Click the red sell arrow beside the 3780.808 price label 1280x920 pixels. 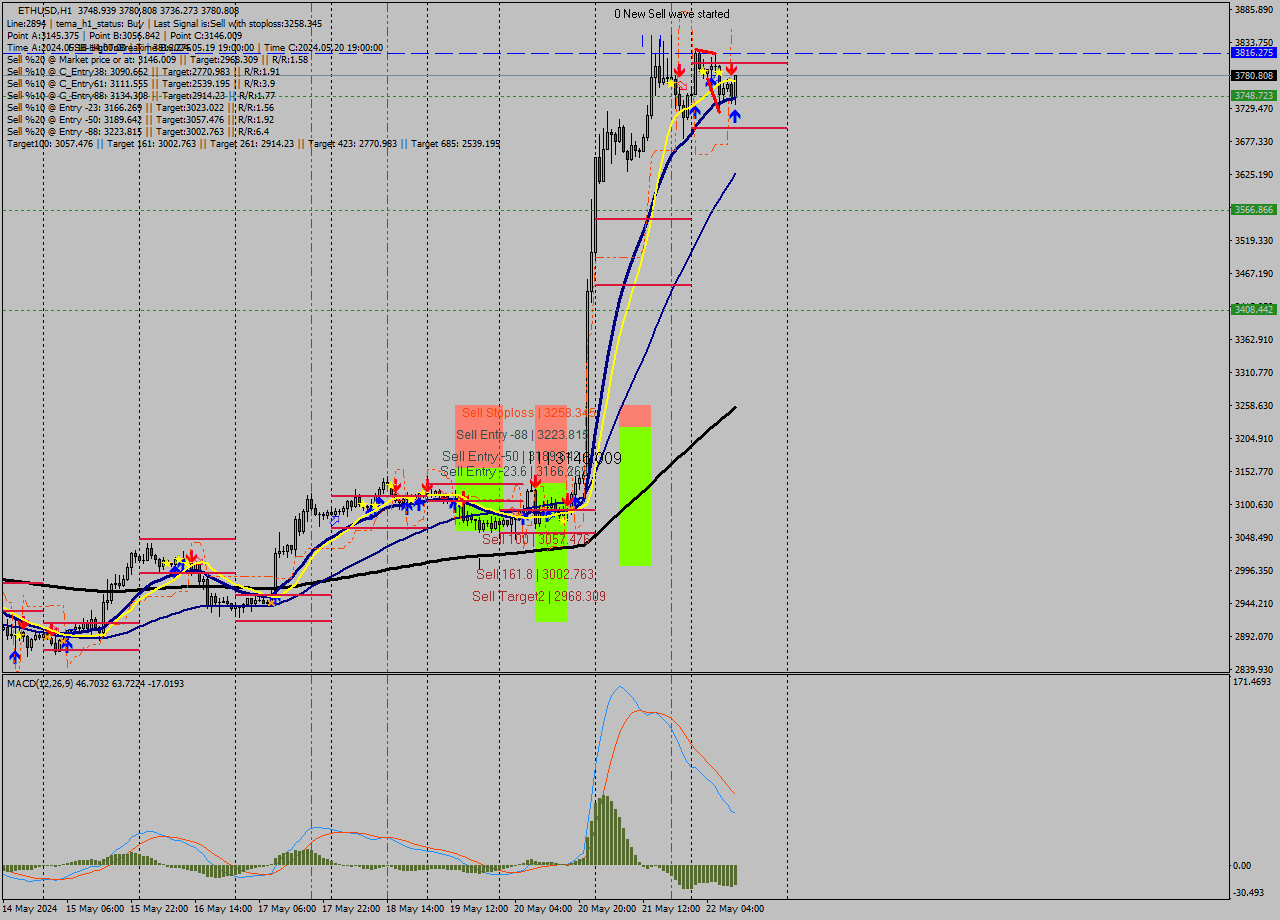pyautogui.click(x=731, y=70)
